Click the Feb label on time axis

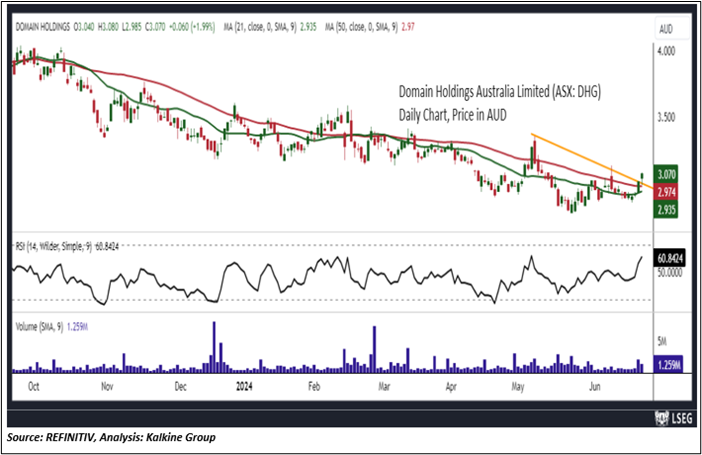pyautogui.click(x=314, y=386)
